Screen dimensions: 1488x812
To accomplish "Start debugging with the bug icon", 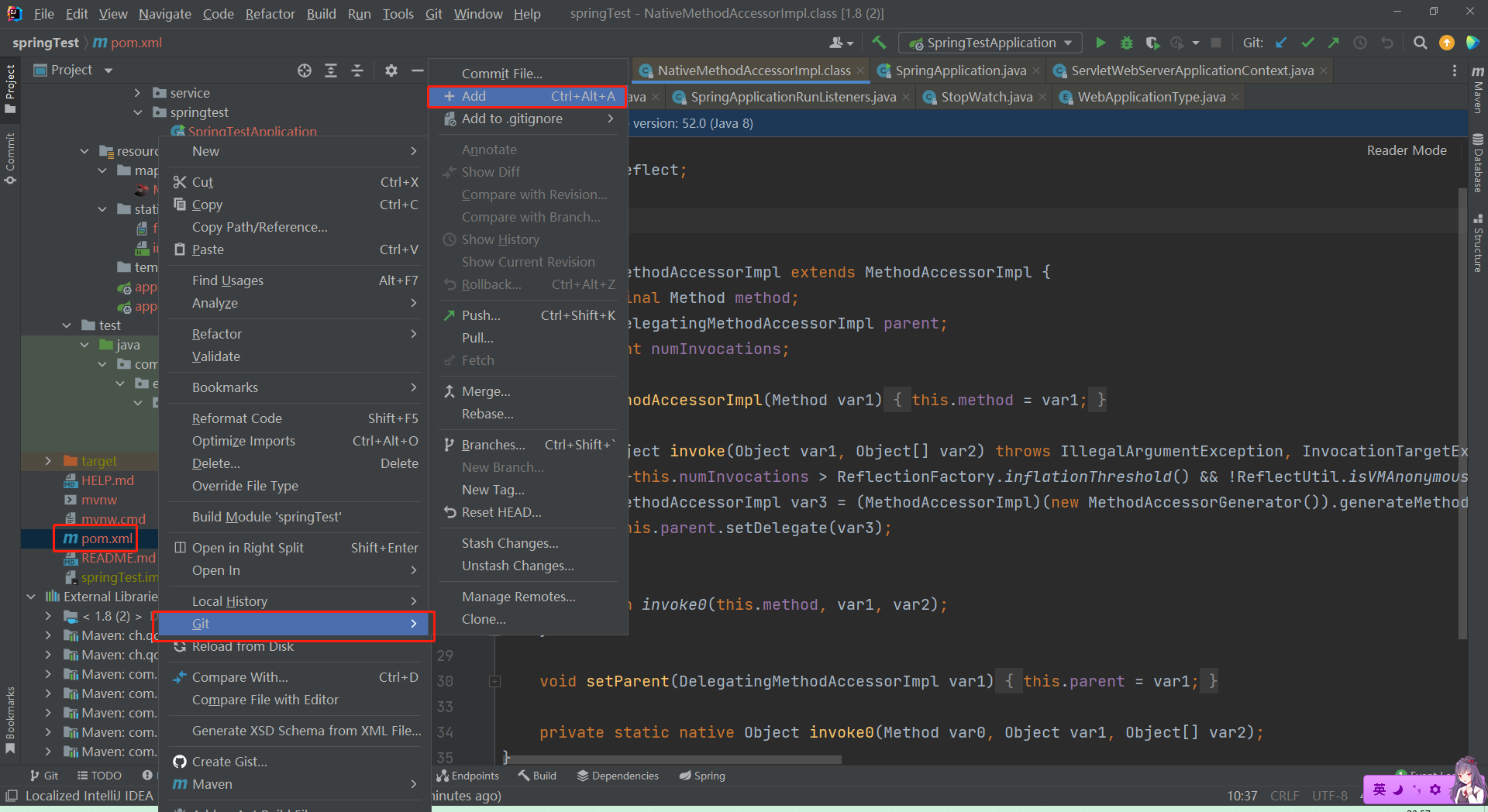I will [x=1127, y=43].
